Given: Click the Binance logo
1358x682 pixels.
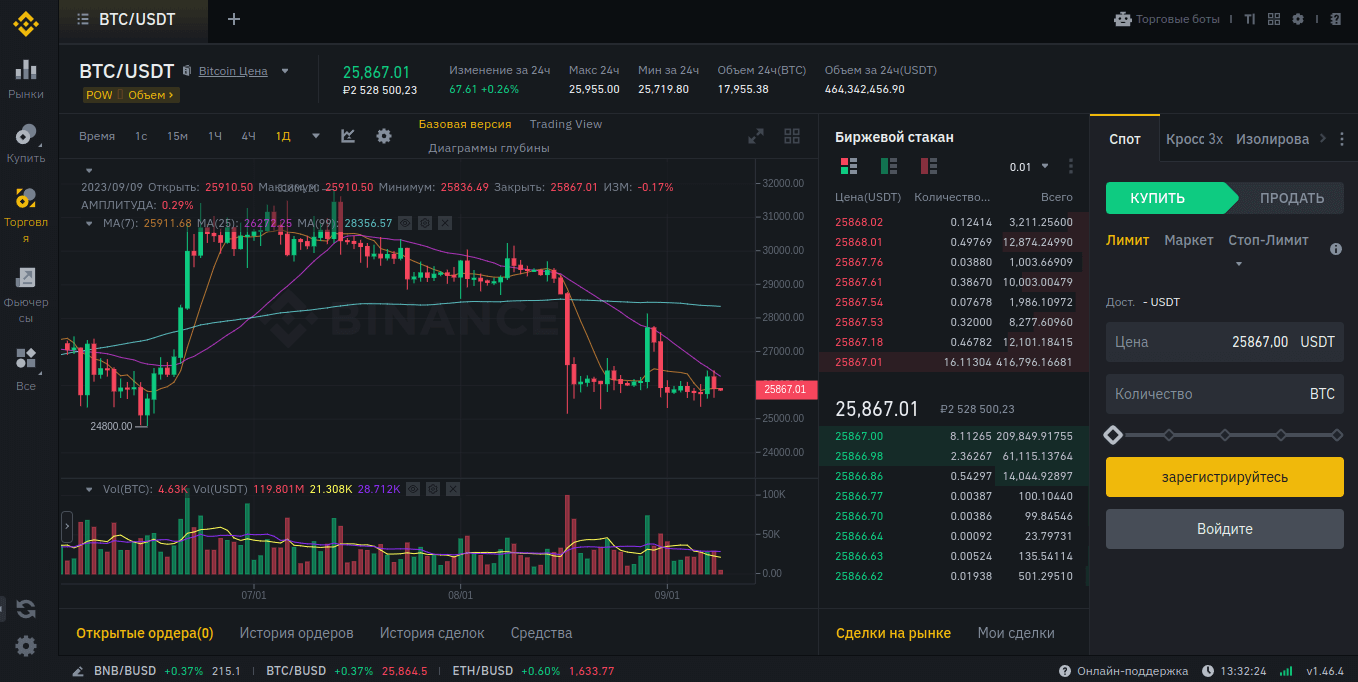Looking at the screenshot, I should click(x=26, y=20).
